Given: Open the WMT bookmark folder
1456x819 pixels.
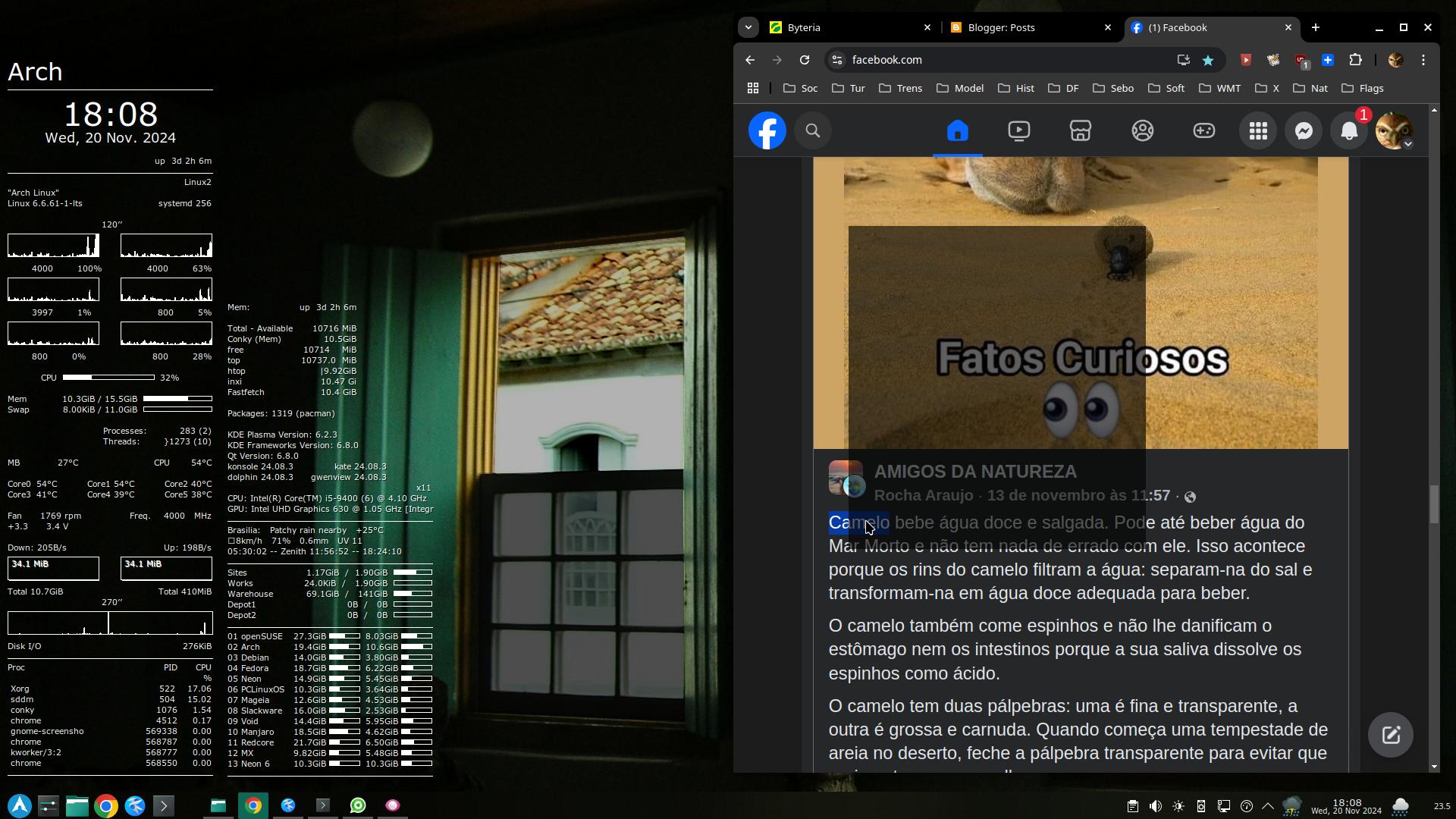Looking at the screenshot, I should tap(1220, 89).
